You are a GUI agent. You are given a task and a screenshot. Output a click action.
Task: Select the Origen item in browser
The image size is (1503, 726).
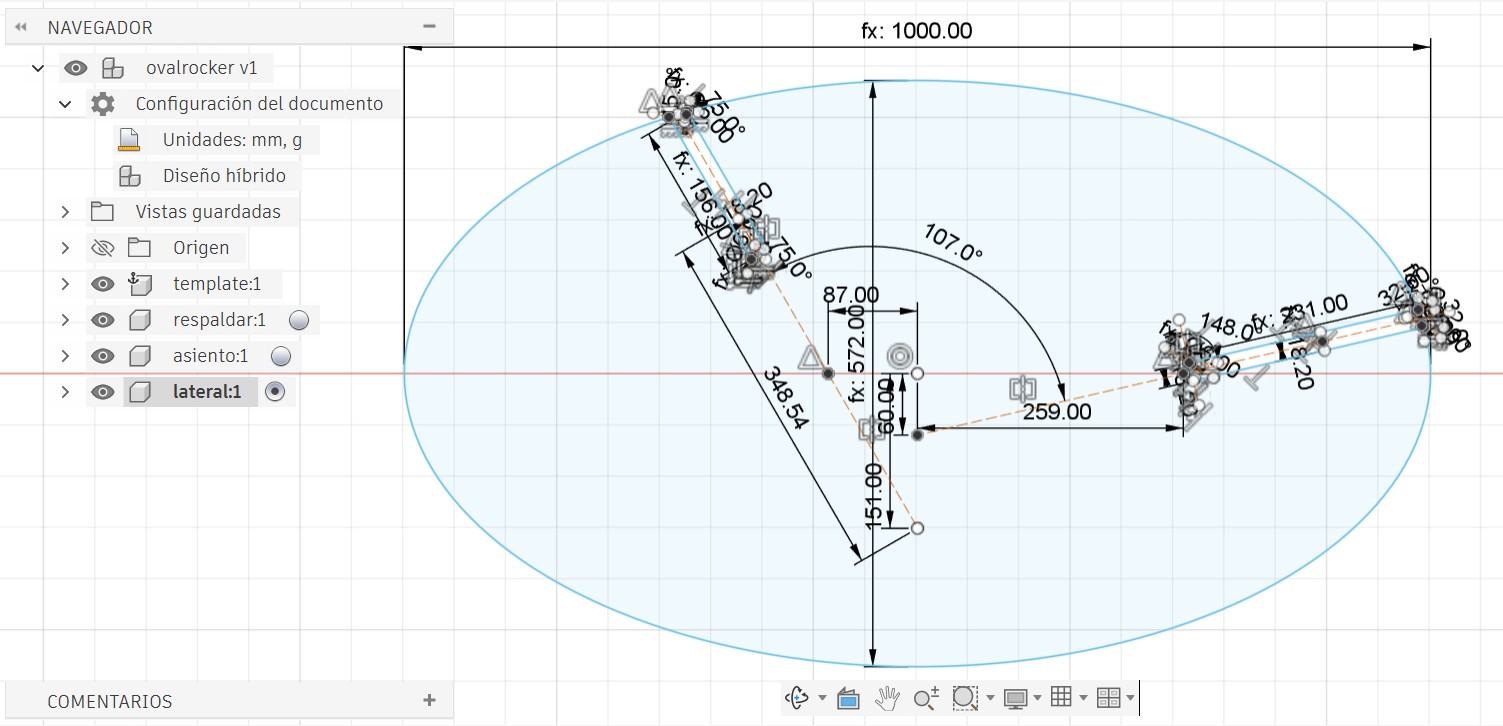pyautogui.click(x=201, y=248)
